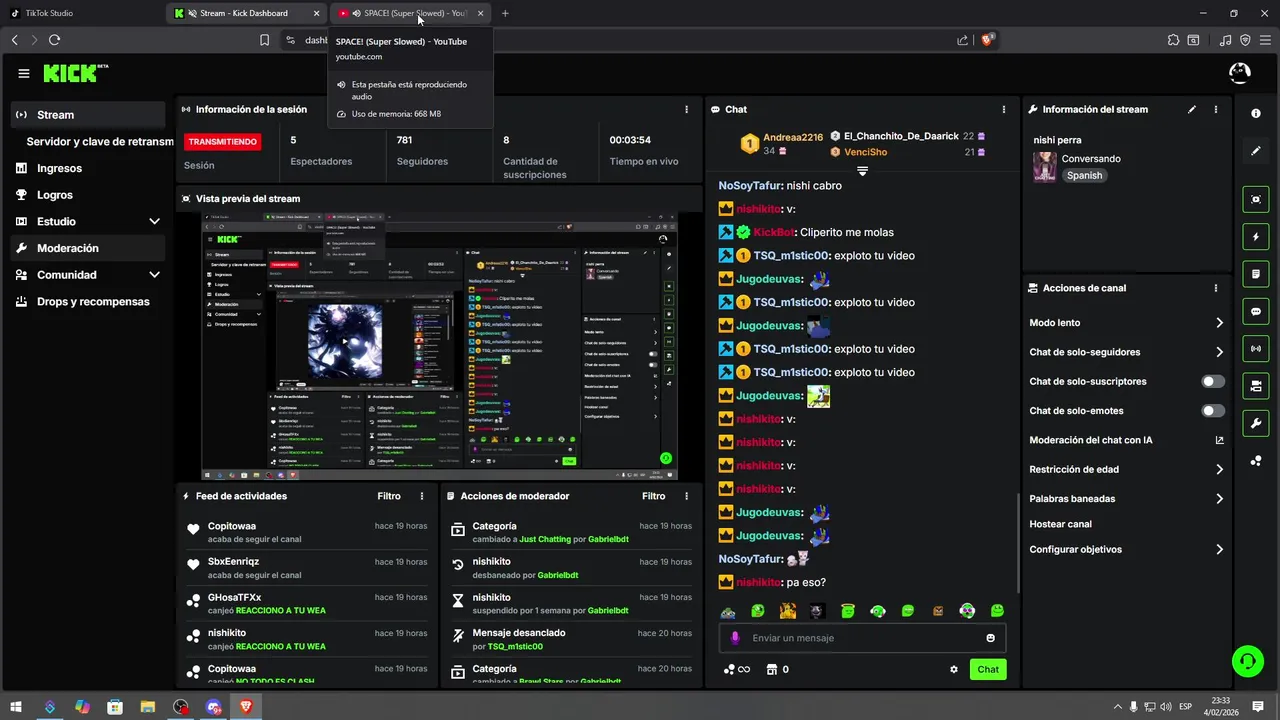This screenshot has height=720, width=1280.
Task: Open Acciones de canal options menu
Action: [x=1216, y=288]
